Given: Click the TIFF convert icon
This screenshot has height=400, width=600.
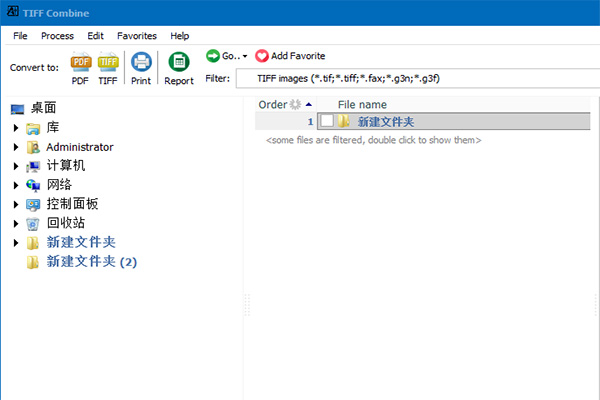Looking at the screenshot, I should coord(108,65).
